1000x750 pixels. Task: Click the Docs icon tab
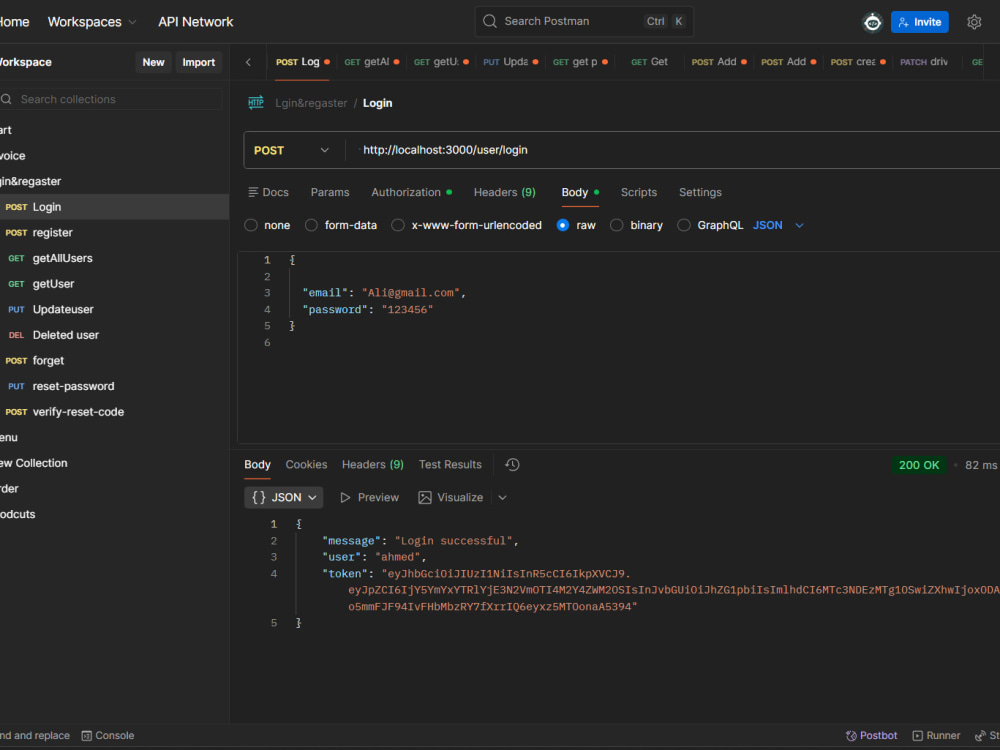coord(268,192)
